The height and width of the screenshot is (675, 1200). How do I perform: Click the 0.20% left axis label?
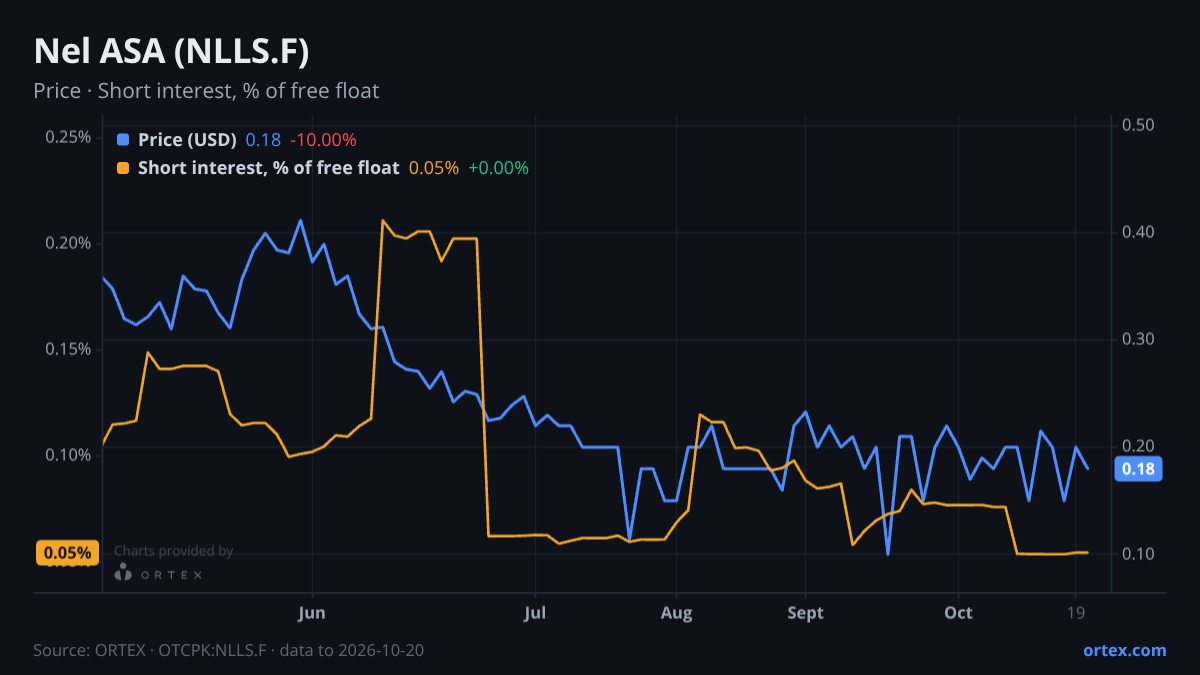click(68, 243)
